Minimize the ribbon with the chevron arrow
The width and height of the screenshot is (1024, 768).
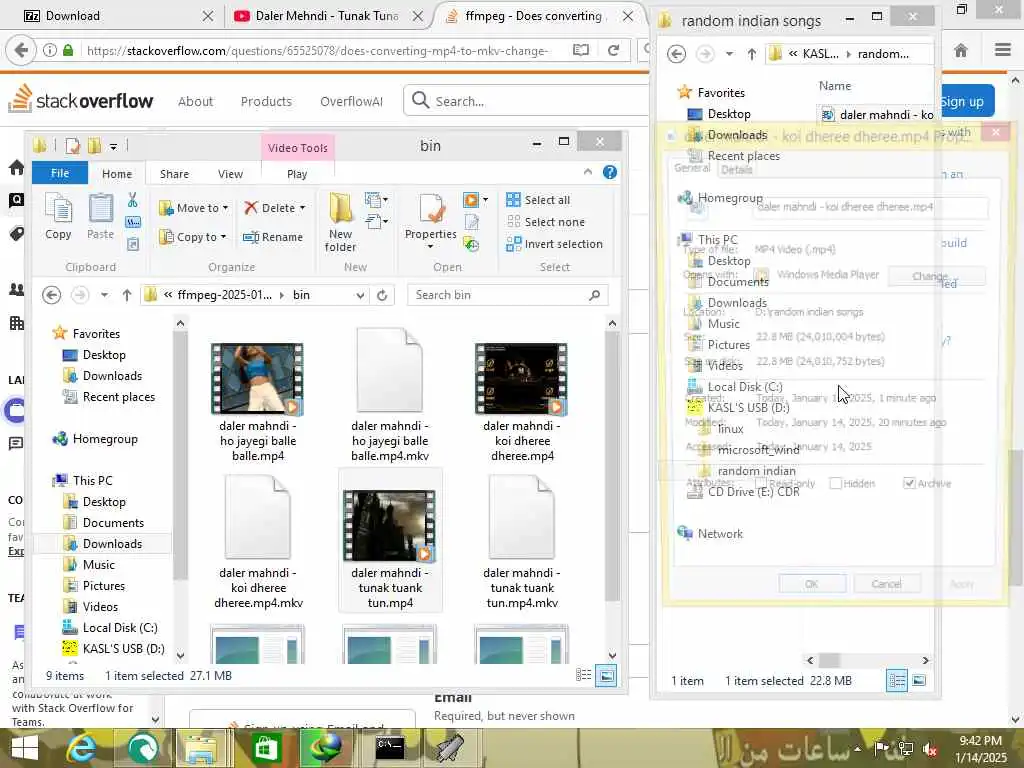pyautogui.click(x=588, y=172)
